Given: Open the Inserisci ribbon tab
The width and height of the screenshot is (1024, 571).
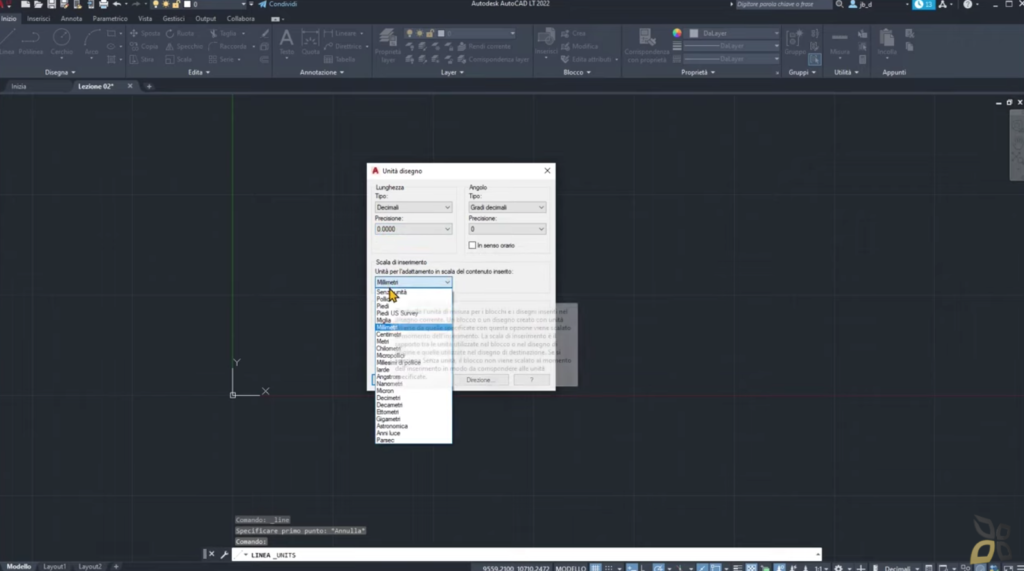Looking at the screenshot, I should click(x=39, y=19).
